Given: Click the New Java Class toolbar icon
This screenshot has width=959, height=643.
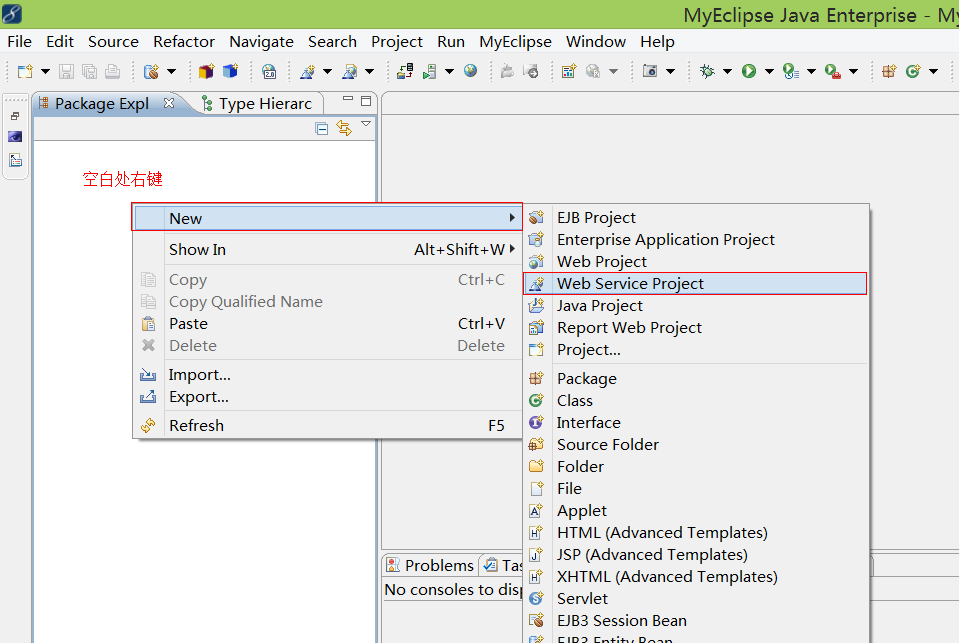Looking at the screenshot, I should tap(913, 72).
